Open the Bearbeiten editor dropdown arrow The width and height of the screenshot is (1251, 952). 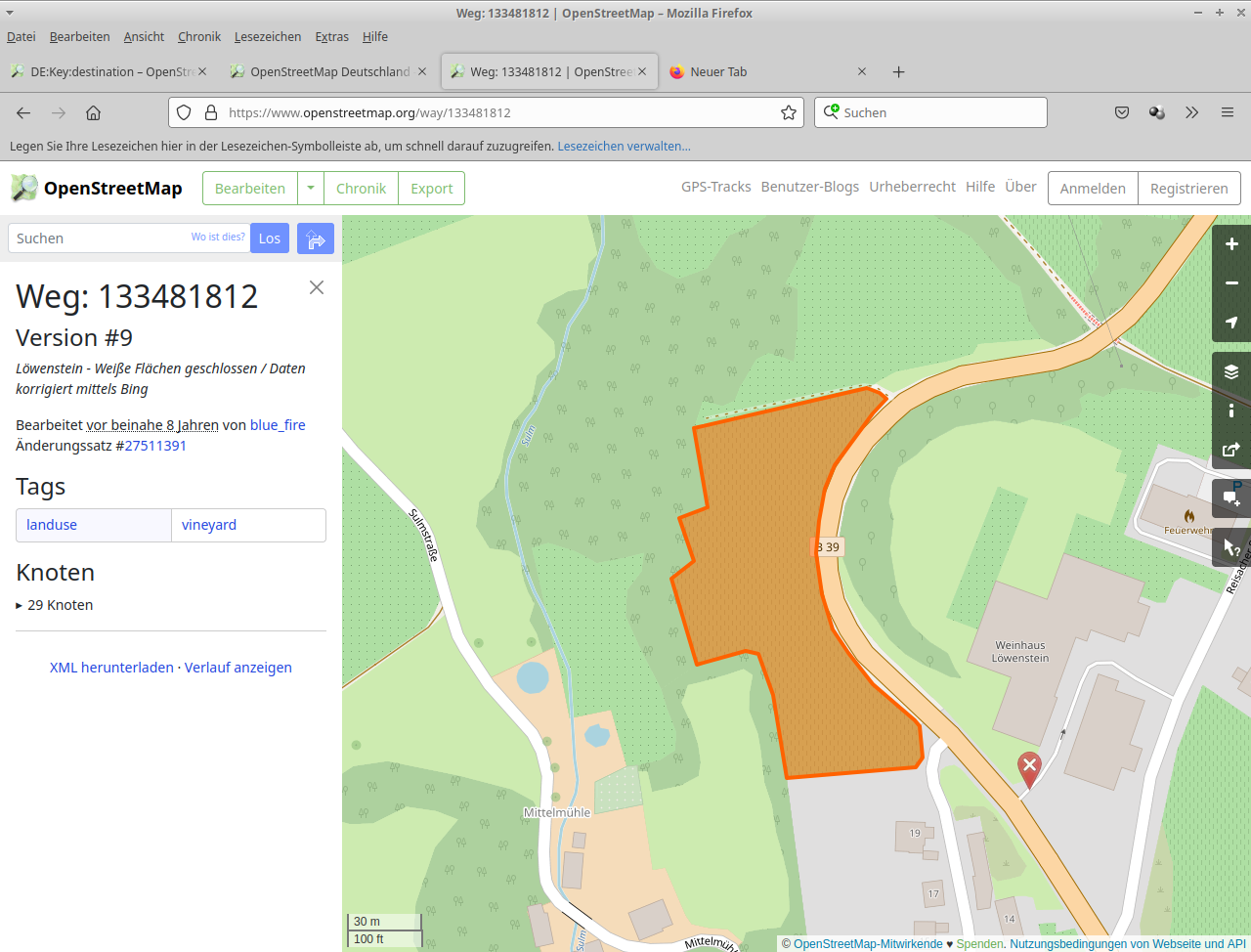pos(311,188)
